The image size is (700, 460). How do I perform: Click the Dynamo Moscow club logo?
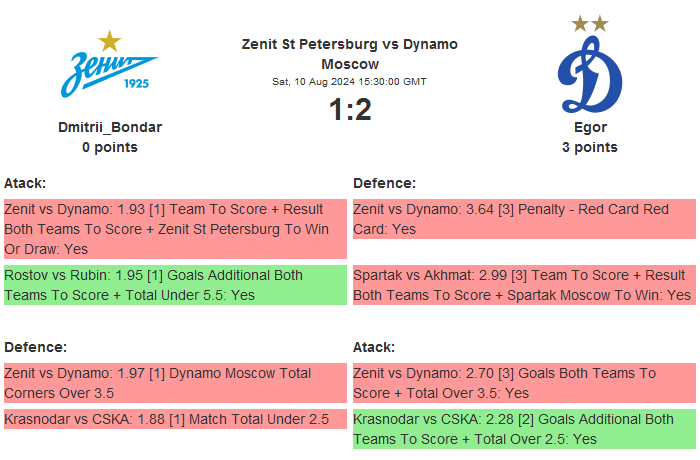589,78
